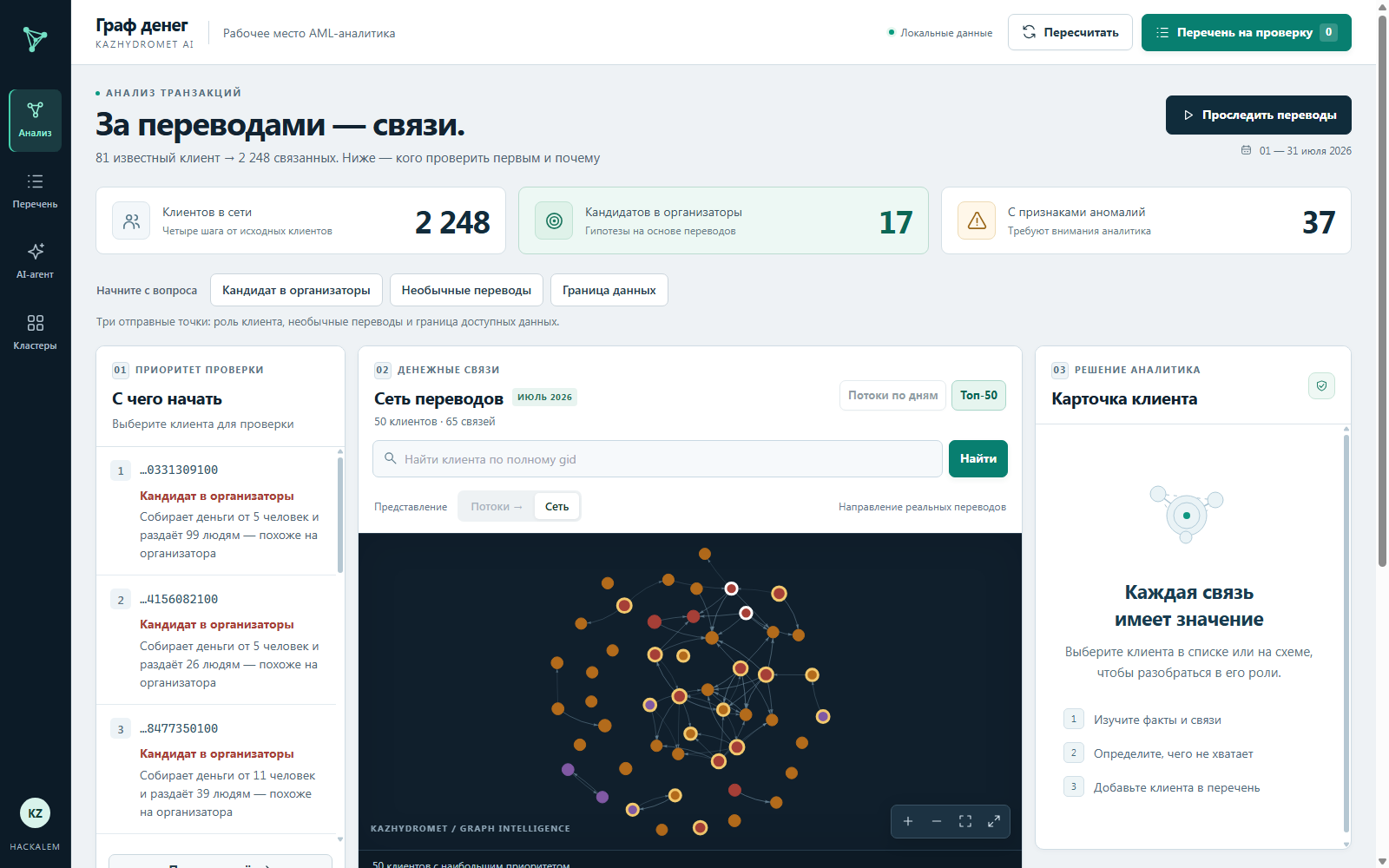Open the Кластеры sidebar section
Screen dimensions: 1389x868
point(35,332)
